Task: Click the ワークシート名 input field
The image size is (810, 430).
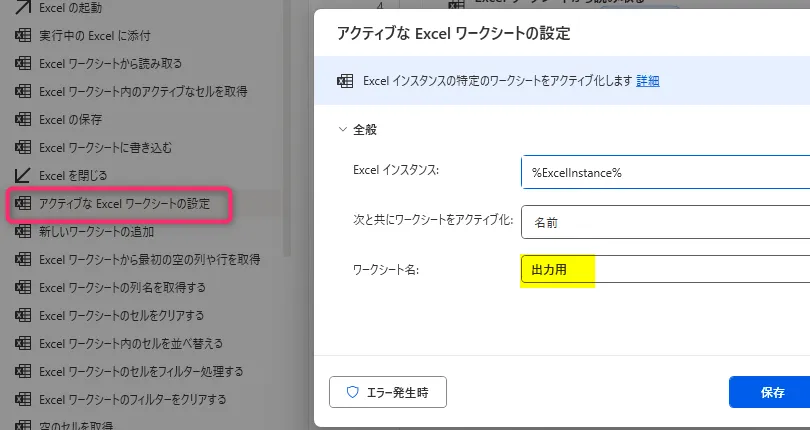Action: tap(665, 271)
